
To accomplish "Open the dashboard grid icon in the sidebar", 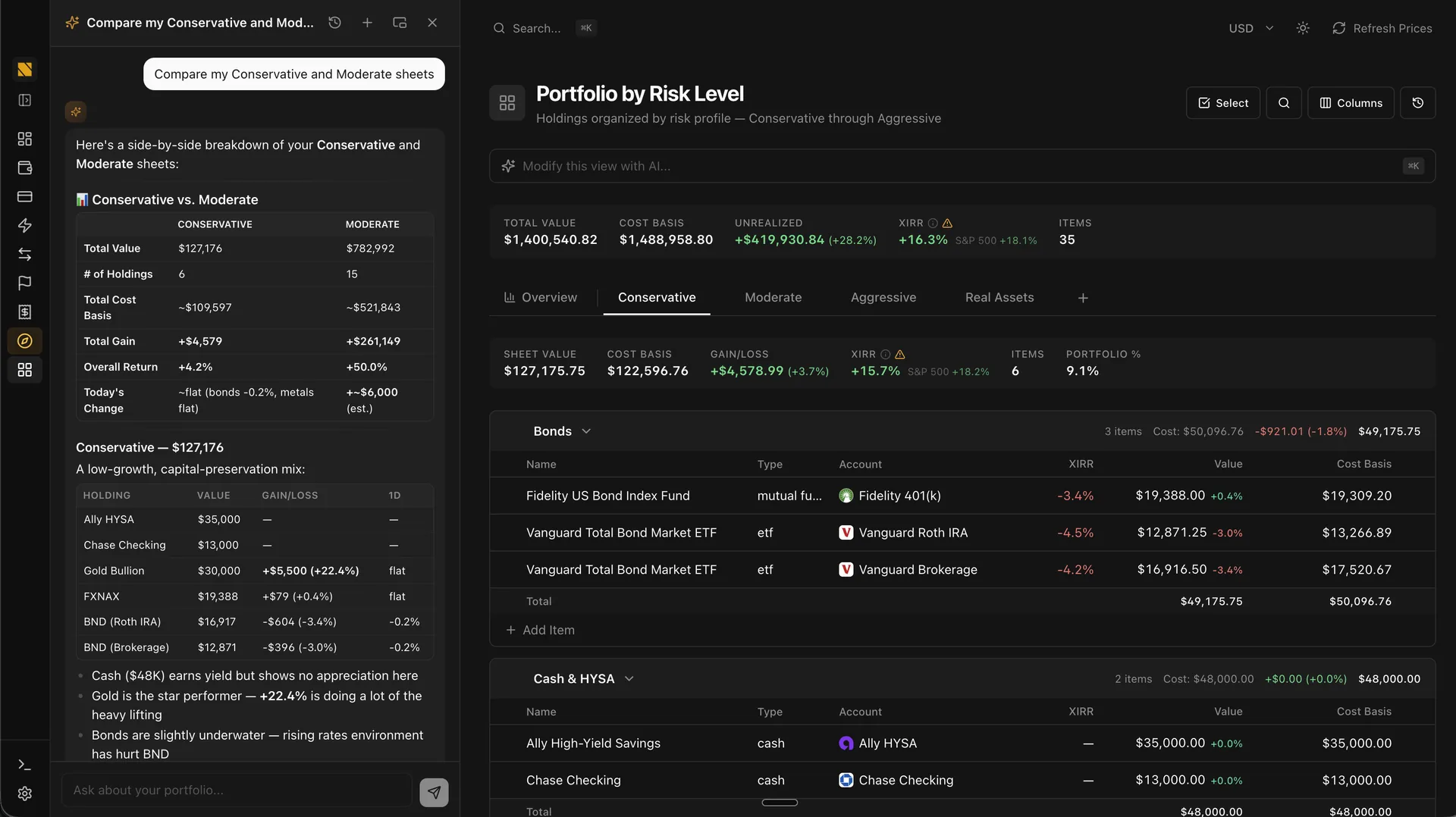I will tap(25, 139).
